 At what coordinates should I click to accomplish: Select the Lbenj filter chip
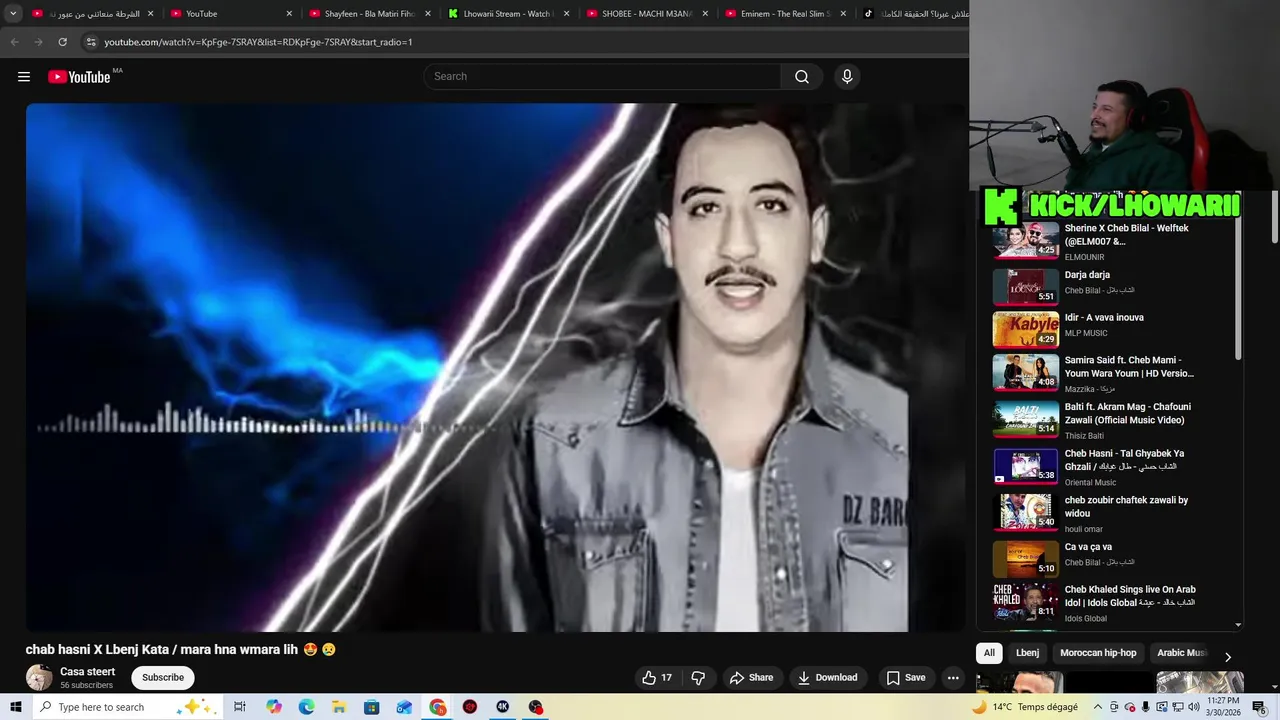pyautogui.click(x=1027, y=653)
